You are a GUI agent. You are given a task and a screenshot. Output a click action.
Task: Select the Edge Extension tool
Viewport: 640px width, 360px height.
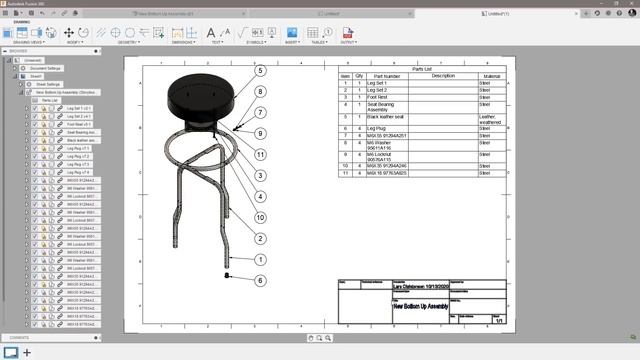click(144, 33)
